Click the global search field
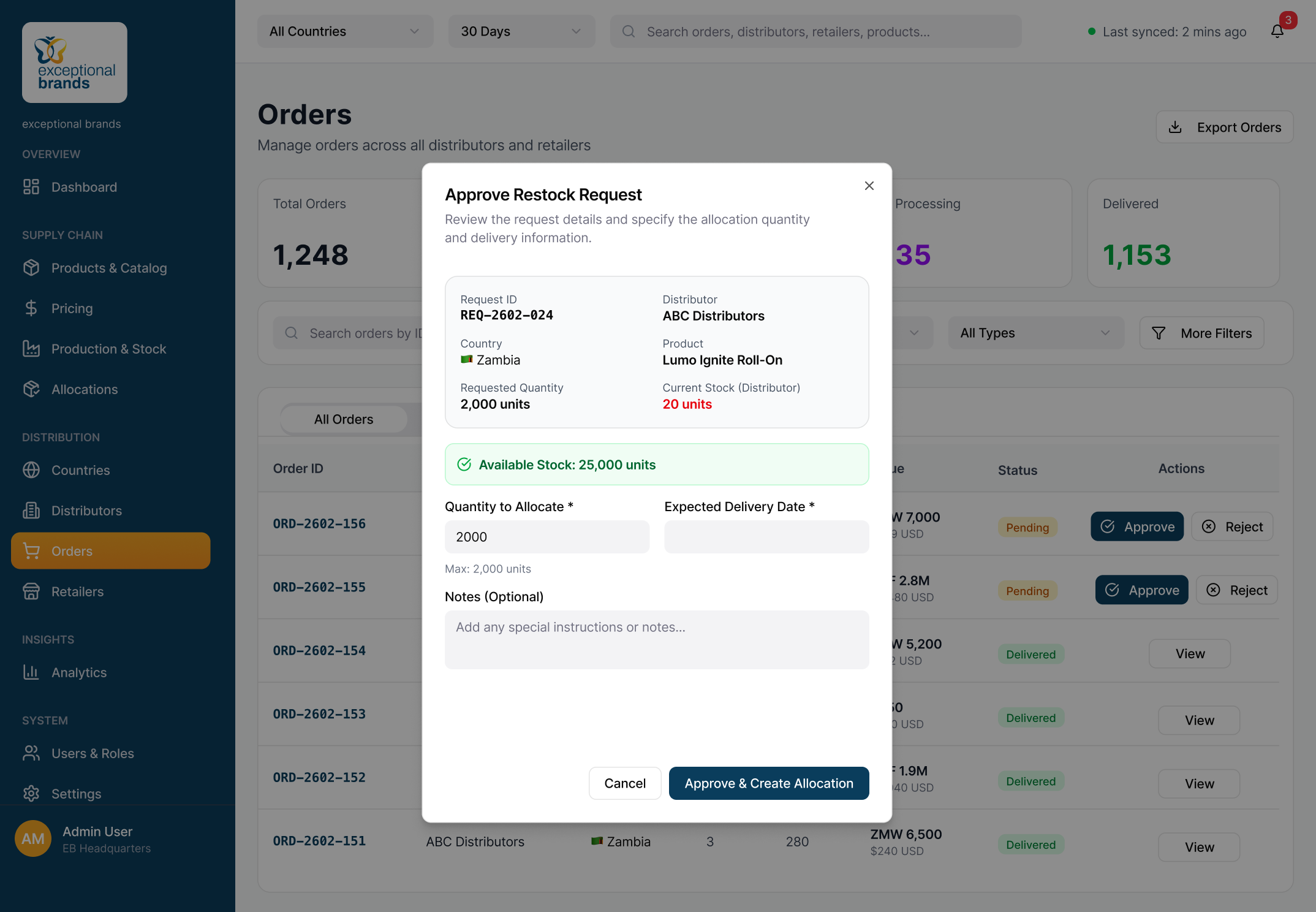 pyautogui.click(x=815, y=31)
